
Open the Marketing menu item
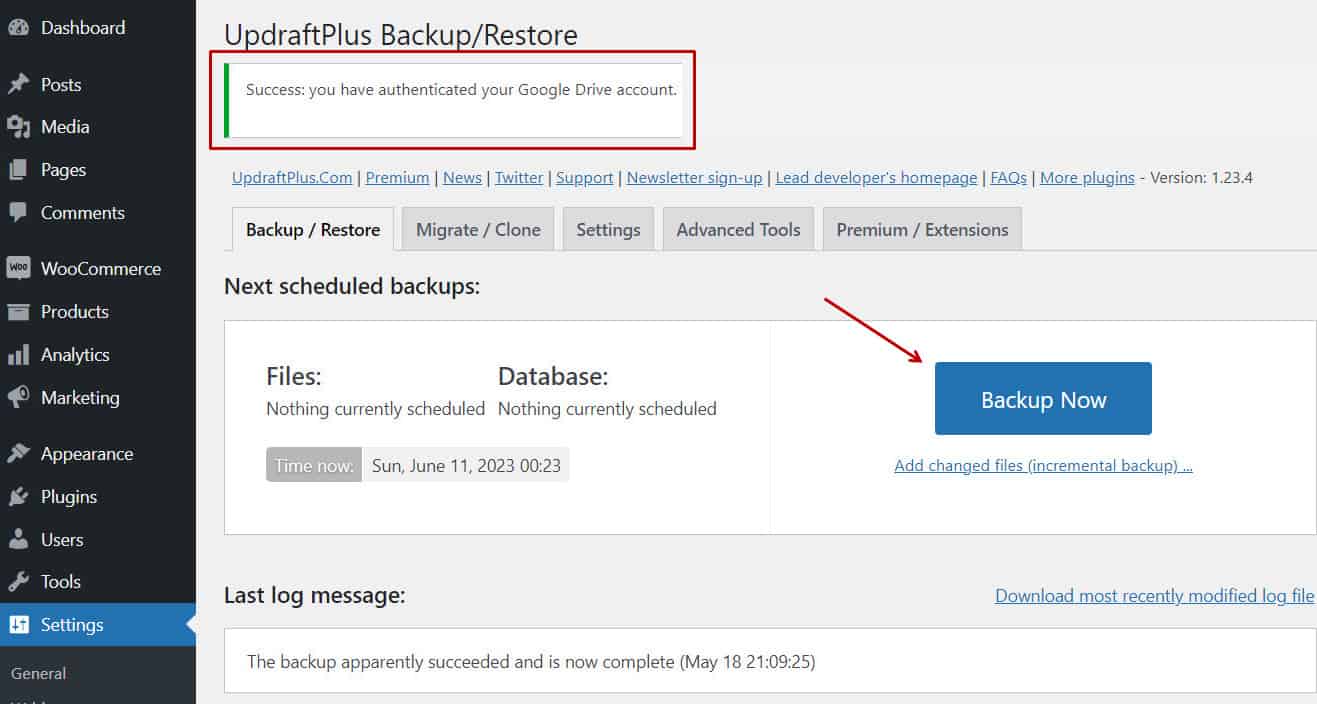(98, 398)
